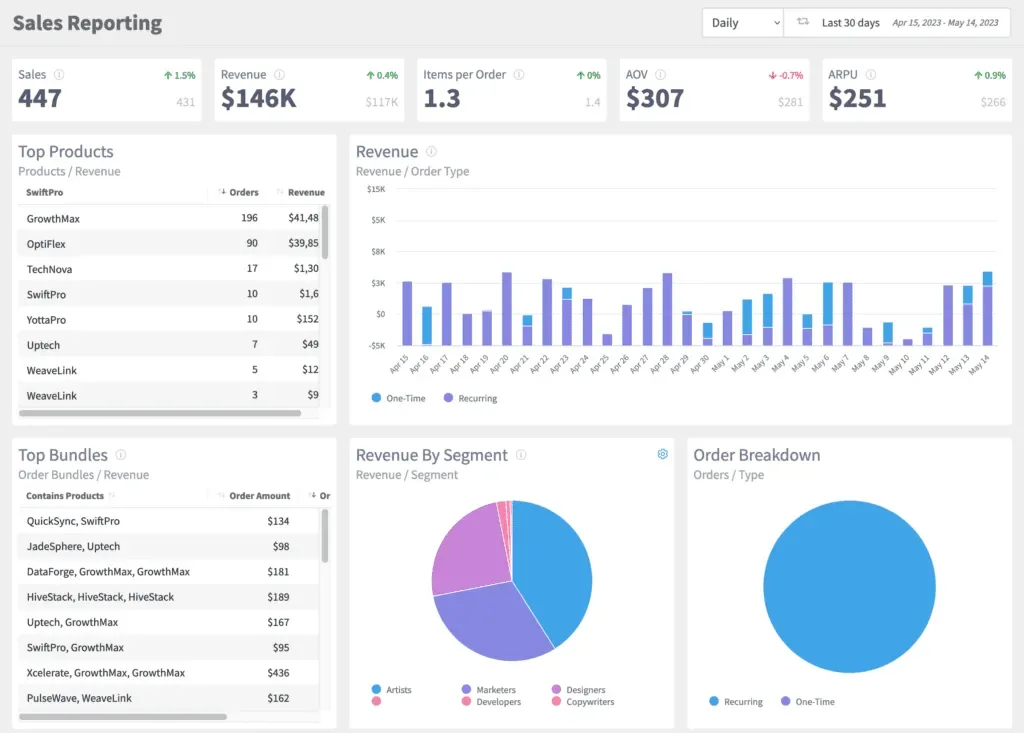
Task: Click the Recurring circle in Order Breakdown chart
Action: (x=849, y=587)
